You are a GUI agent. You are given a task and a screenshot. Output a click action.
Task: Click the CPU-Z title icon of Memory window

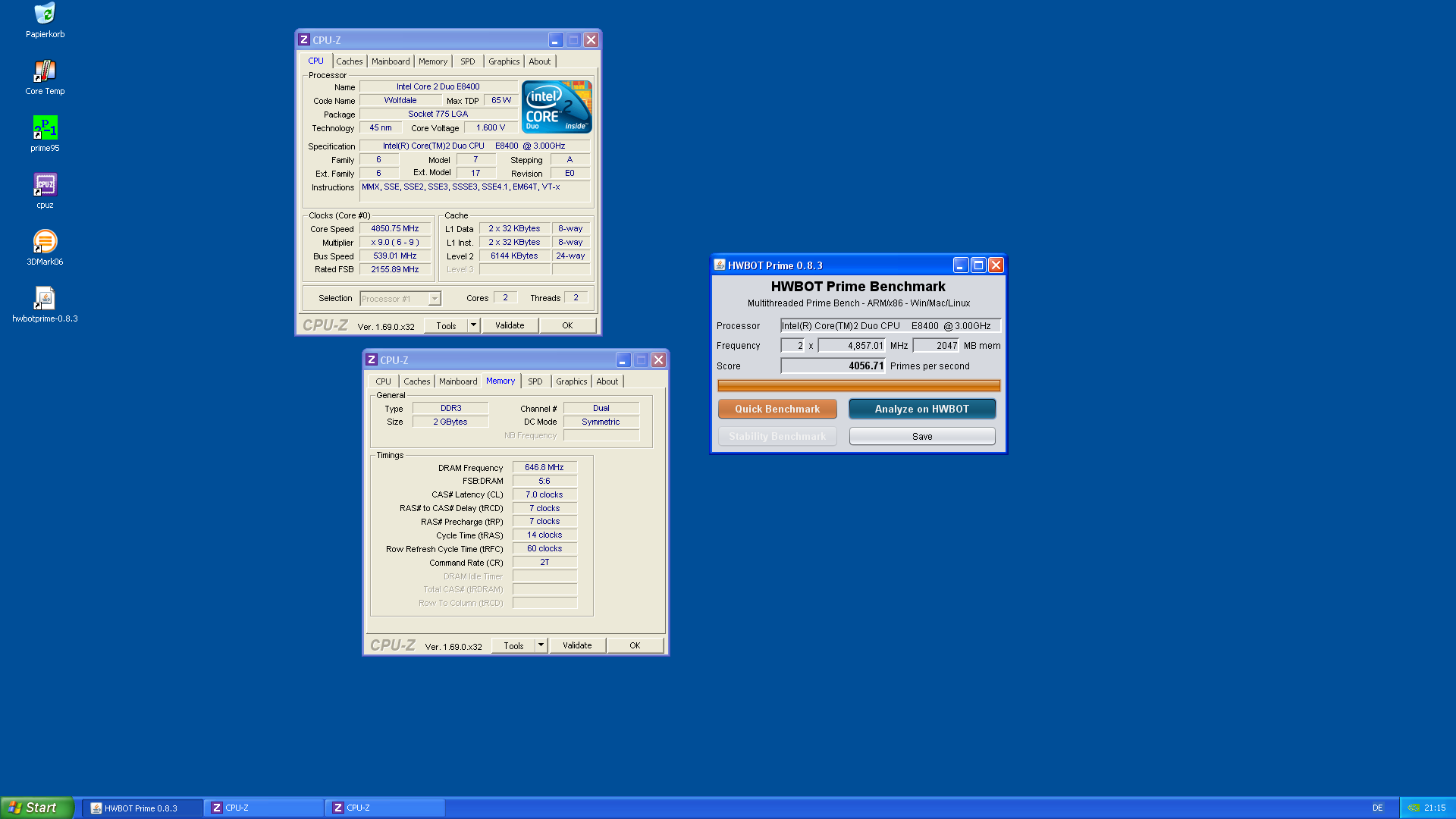pyautogui.click(x=372, y=359)
